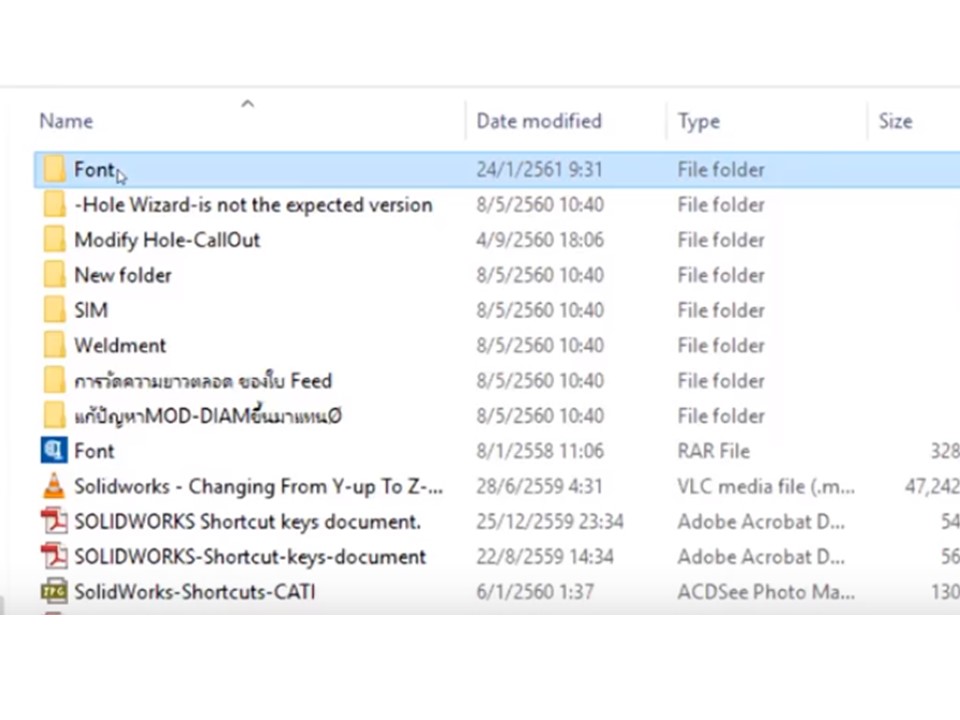Sort the list by Type column header
Viewport: 960px width, 720px height.
[x=699, y=121]
